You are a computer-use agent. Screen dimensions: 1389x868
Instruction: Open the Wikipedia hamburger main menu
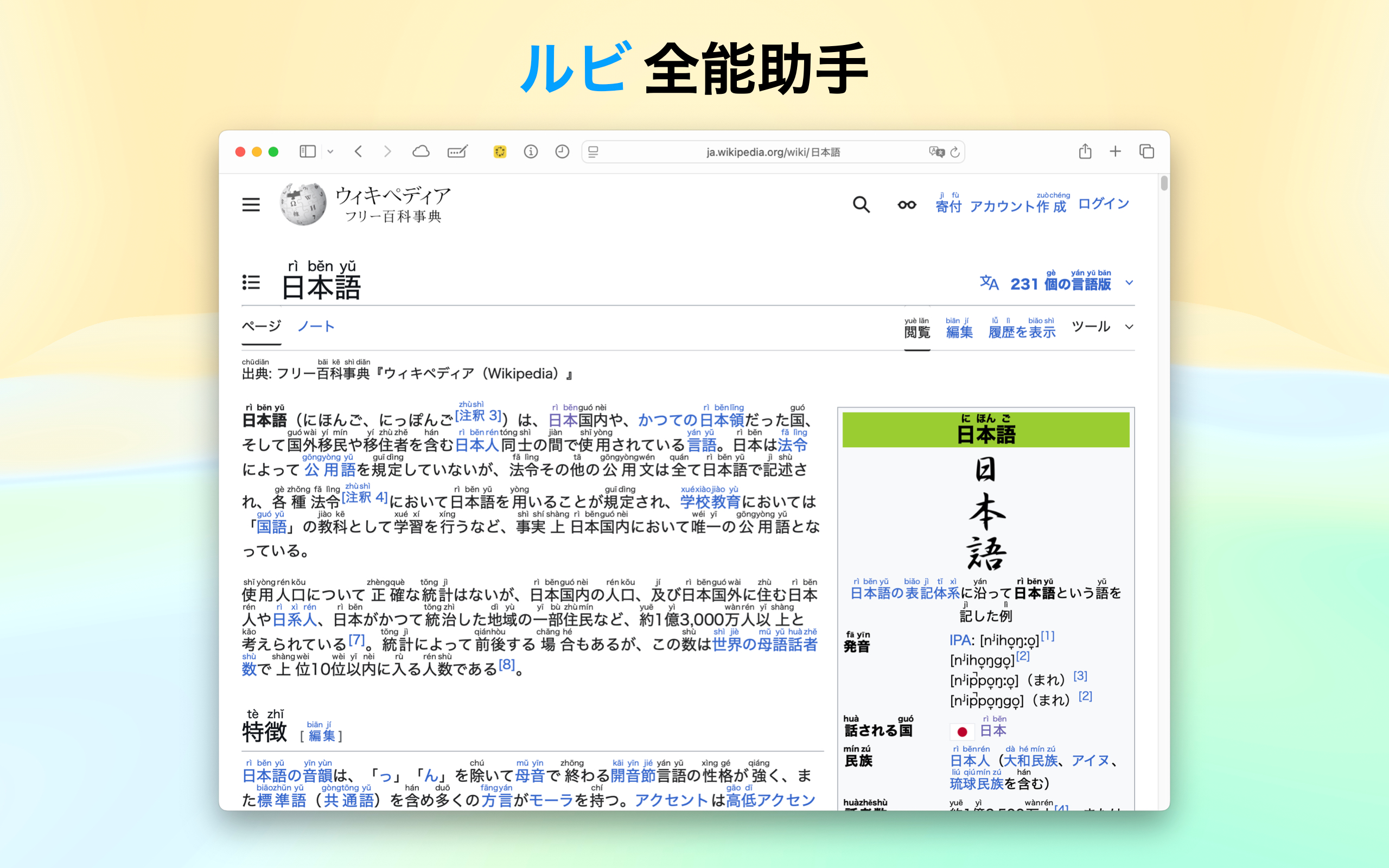tap(251, 205)
